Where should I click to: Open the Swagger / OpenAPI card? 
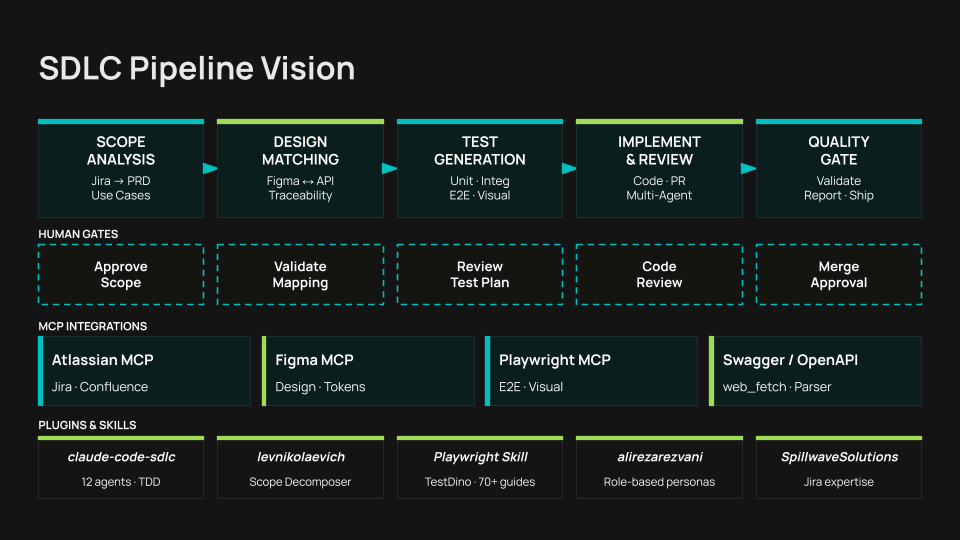816,371
